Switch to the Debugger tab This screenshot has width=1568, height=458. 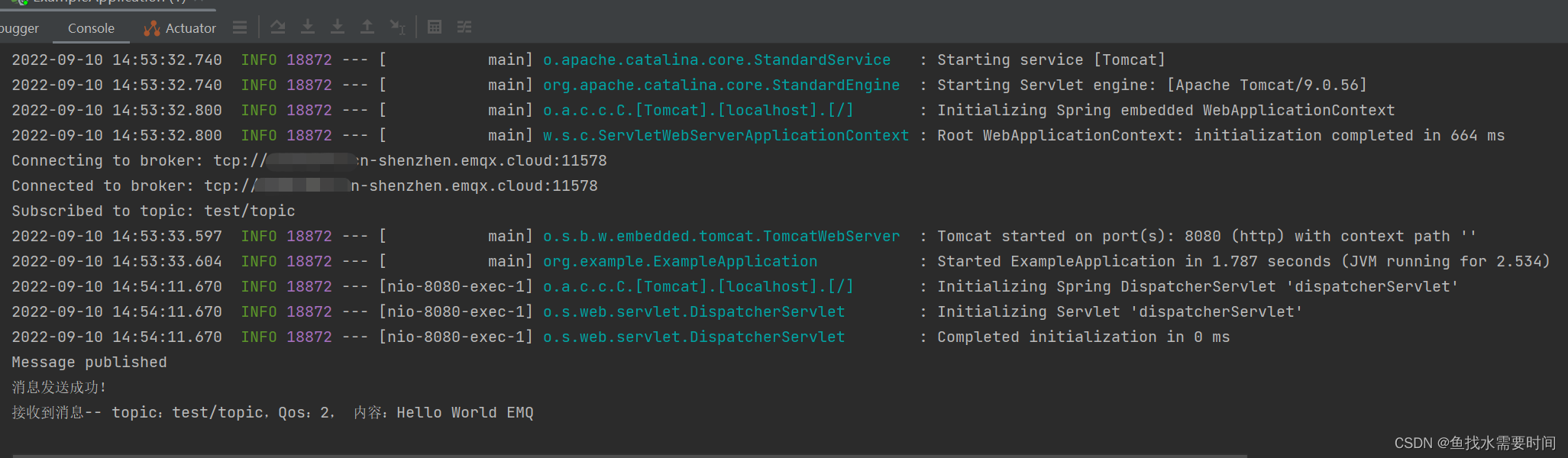point(19,28)
